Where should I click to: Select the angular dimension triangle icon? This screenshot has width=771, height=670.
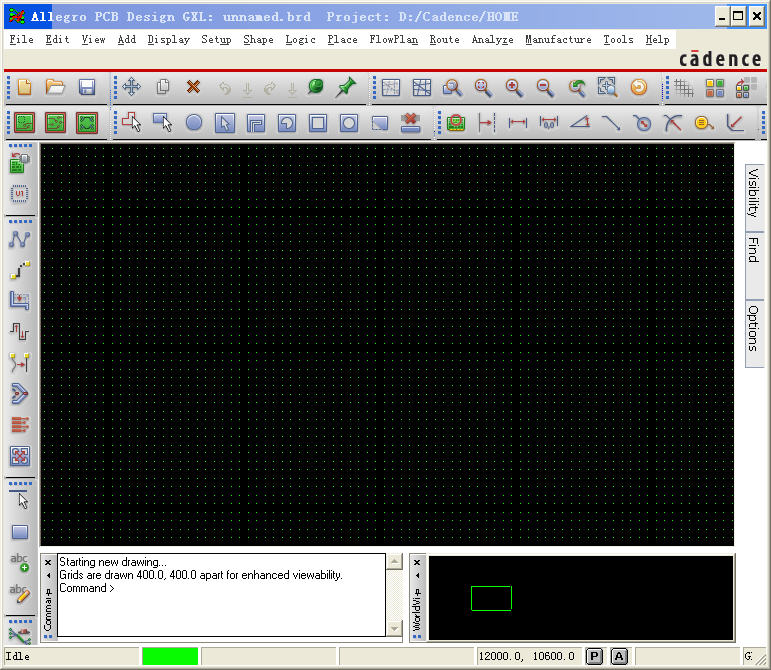point(580,122)
